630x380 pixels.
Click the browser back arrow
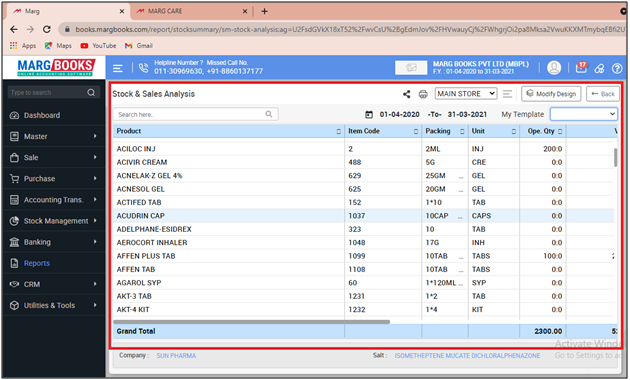point(14,29)
